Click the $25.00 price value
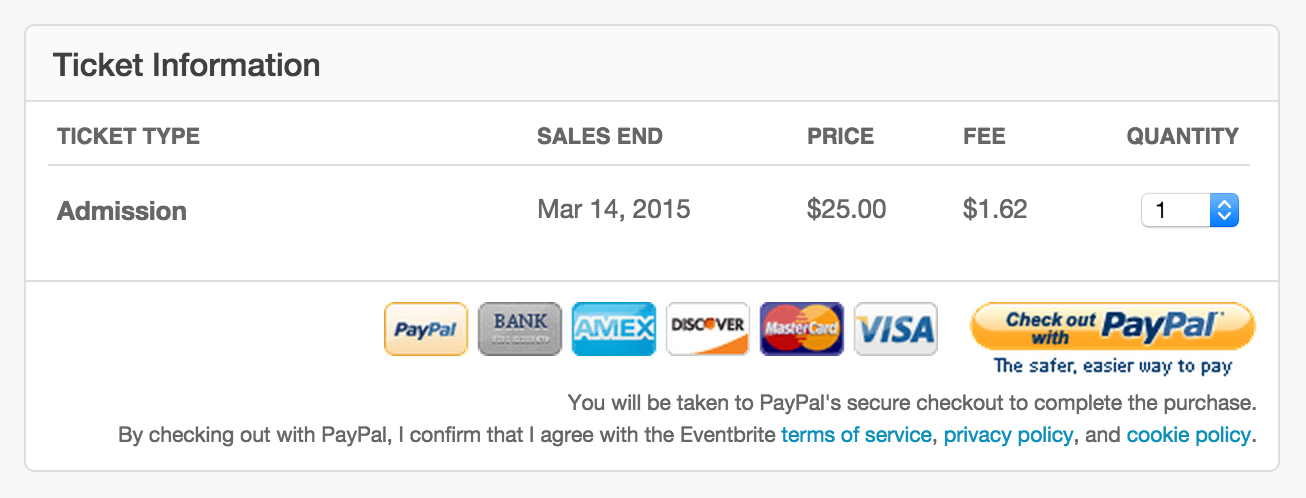Viewport: 1306px width, 498px height. coord(847,210)
